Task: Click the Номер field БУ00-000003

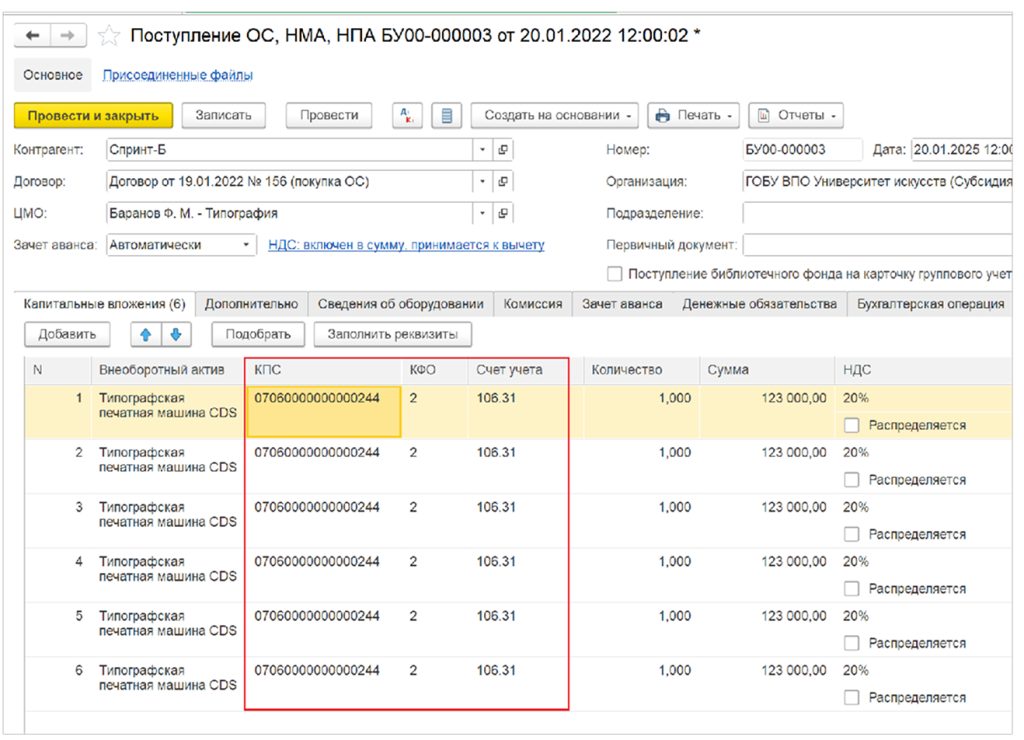Action: click(802, 150)
